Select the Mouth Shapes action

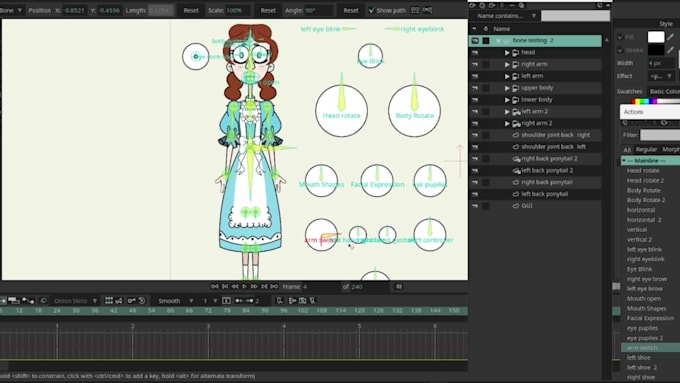646,308
